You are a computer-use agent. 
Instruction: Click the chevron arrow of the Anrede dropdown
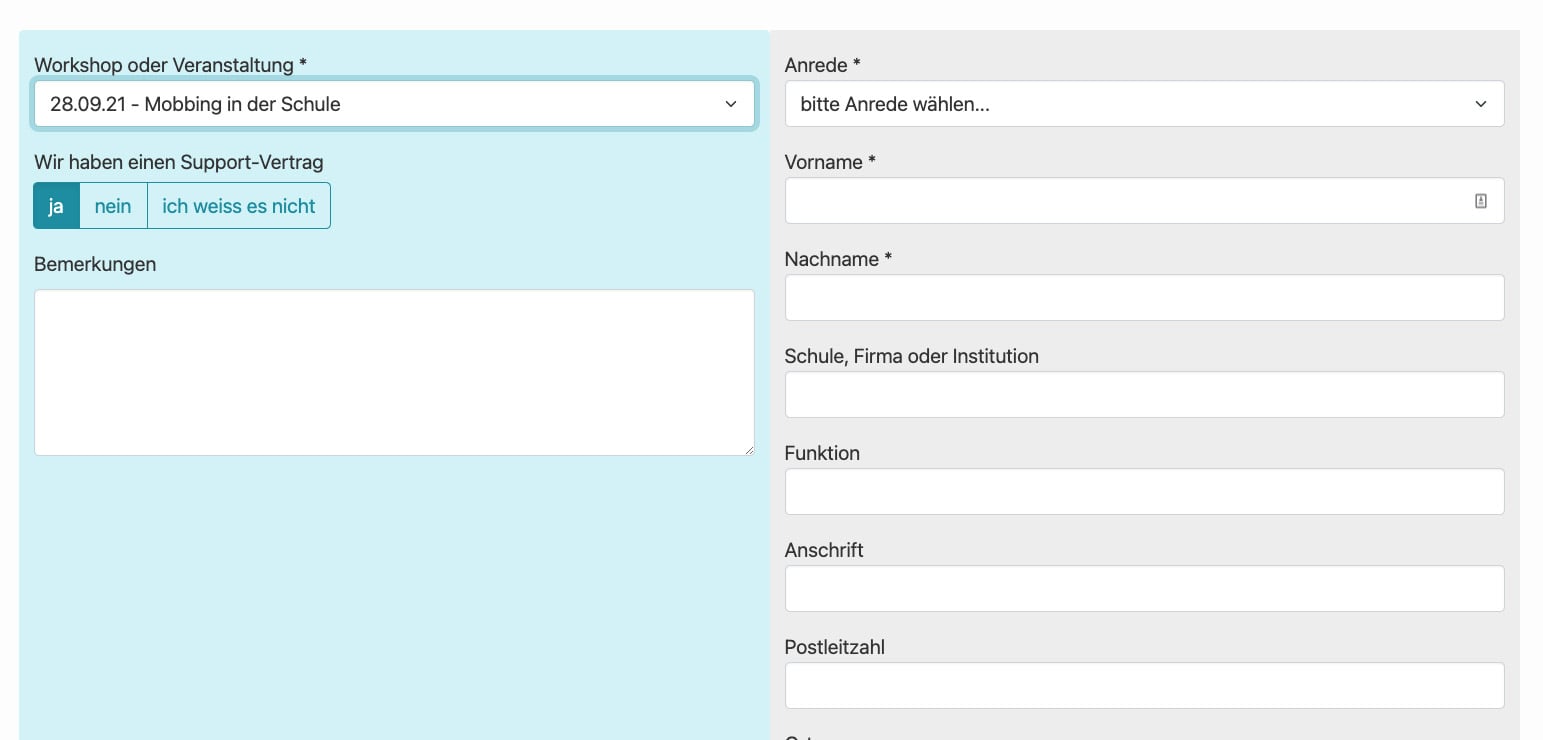[1481, 104]
